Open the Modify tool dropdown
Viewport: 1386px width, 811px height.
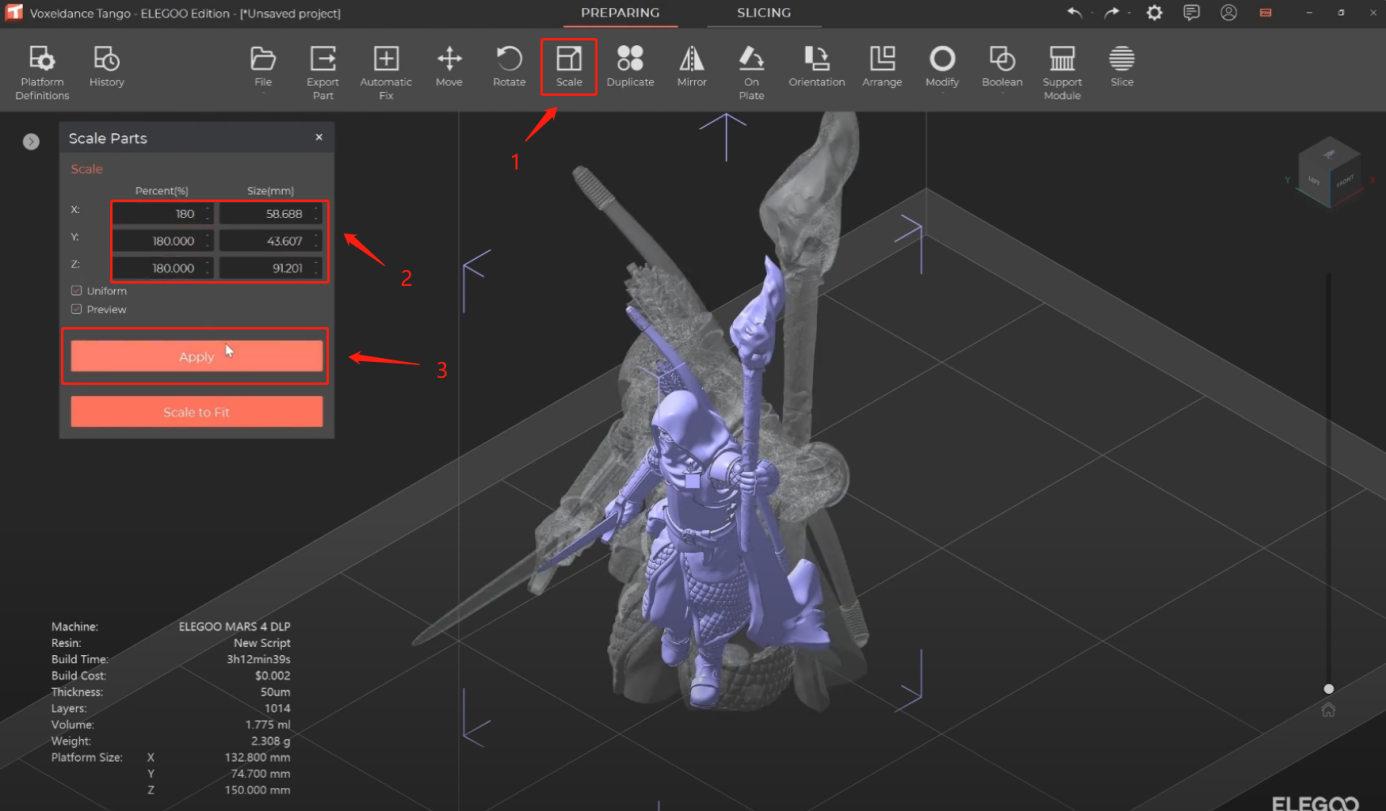tap(942, 67)
